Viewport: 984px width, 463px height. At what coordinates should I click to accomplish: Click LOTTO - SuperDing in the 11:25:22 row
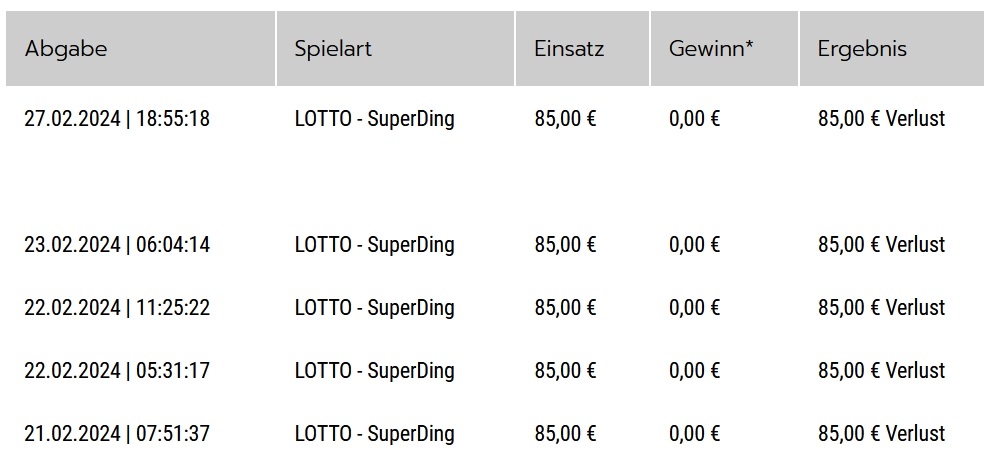point(375,307)
